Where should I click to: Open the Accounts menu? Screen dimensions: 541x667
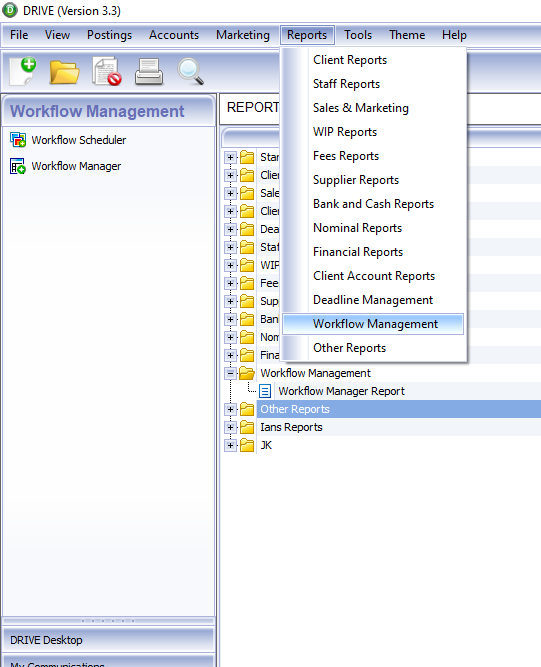click(x=174, y=35)
